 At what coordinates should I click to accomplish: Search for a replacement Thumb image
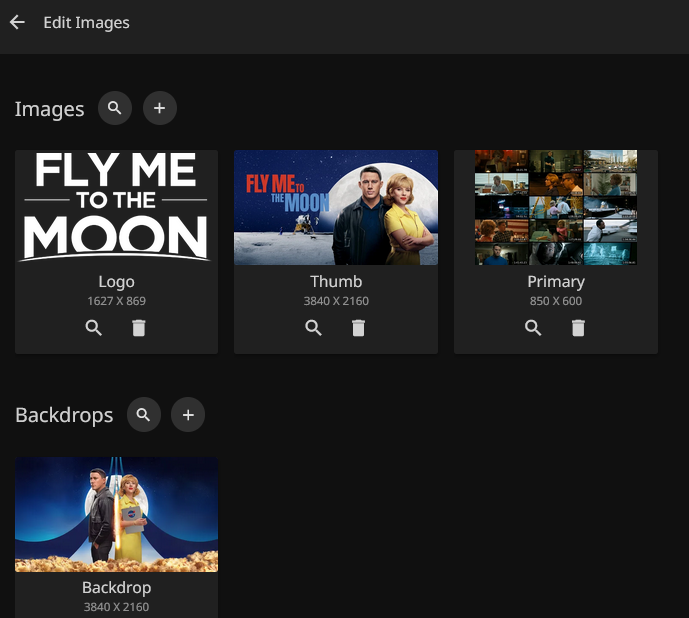pos(314,328)
